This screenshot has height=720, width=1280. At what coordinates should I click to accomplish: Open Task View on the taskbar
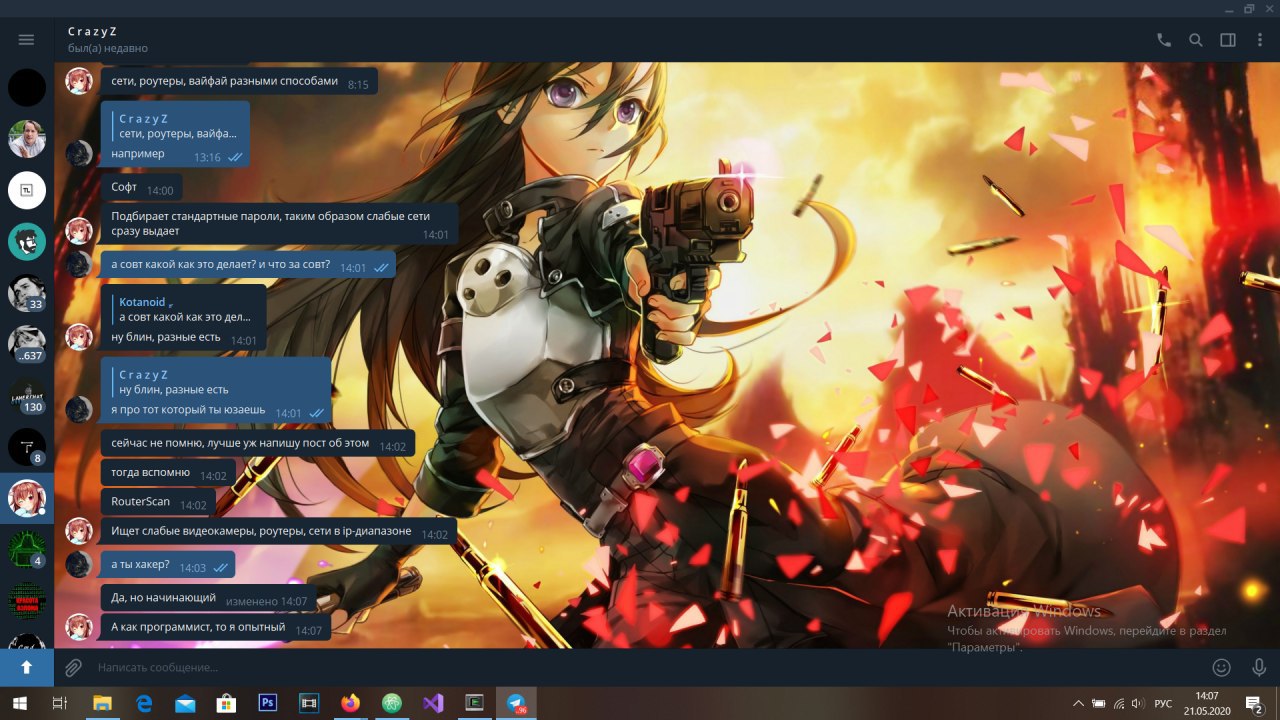(59, 703)
